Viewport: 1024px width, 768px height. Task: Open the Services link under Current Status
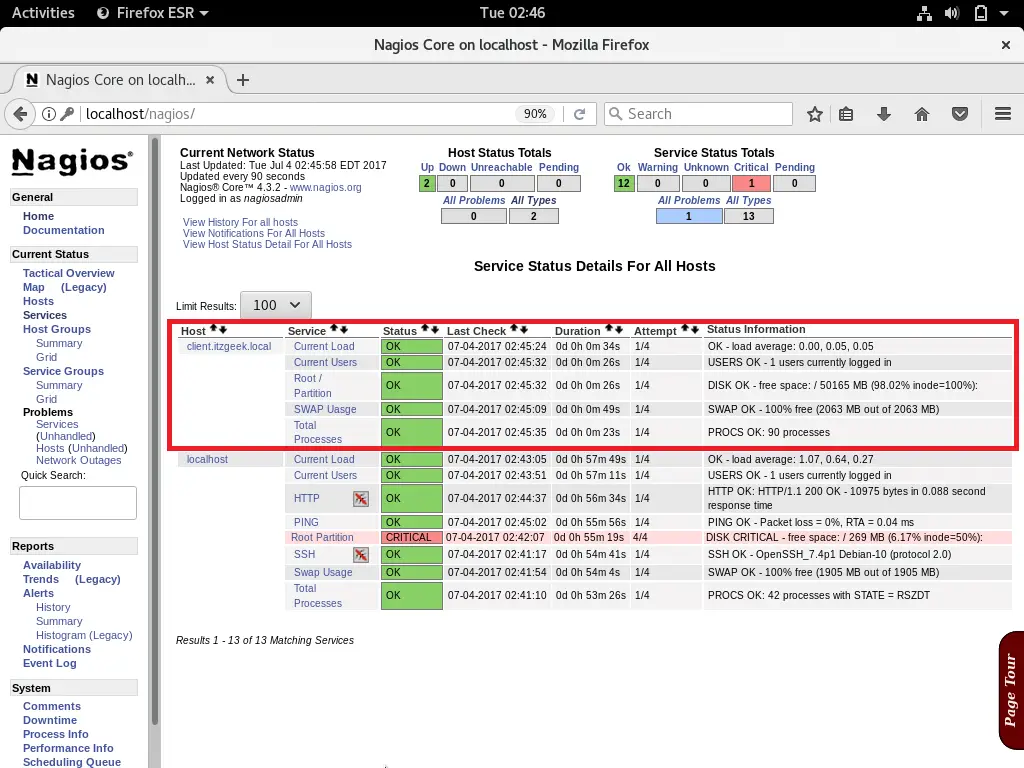pos(44,315)
